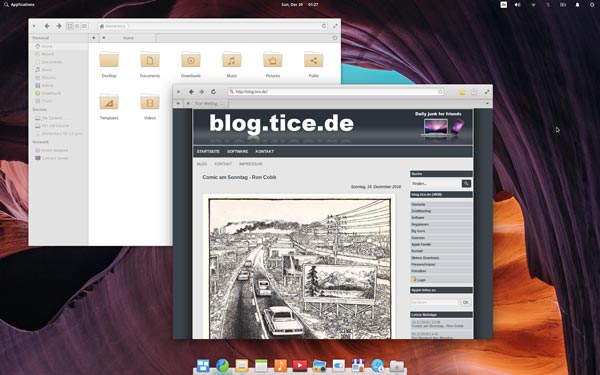Launch Music from the dock
This screenshot has height=375, width=600.
[280, 366]
